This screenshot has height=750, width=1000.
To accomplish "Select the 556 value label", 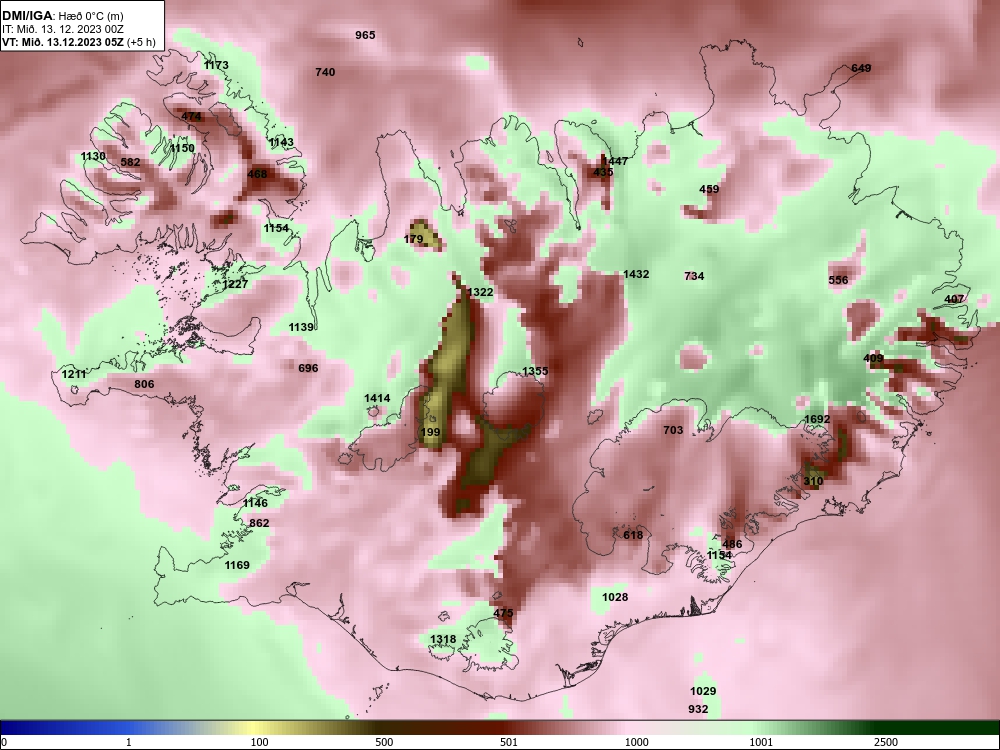I will click(x=839, y=280).
